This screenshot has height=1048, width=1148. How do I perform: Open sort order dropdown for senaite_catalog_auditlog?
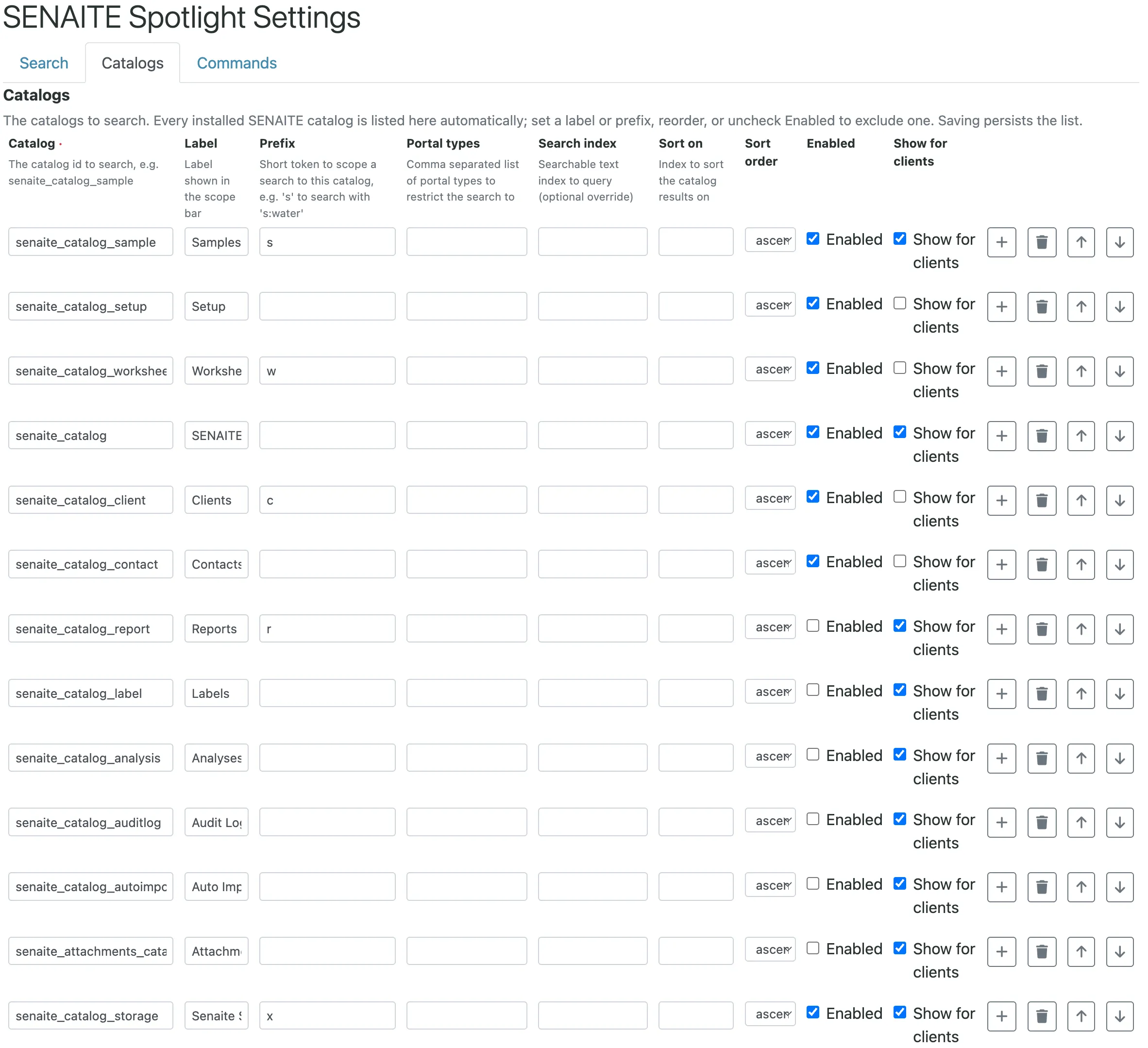(770, 821)
